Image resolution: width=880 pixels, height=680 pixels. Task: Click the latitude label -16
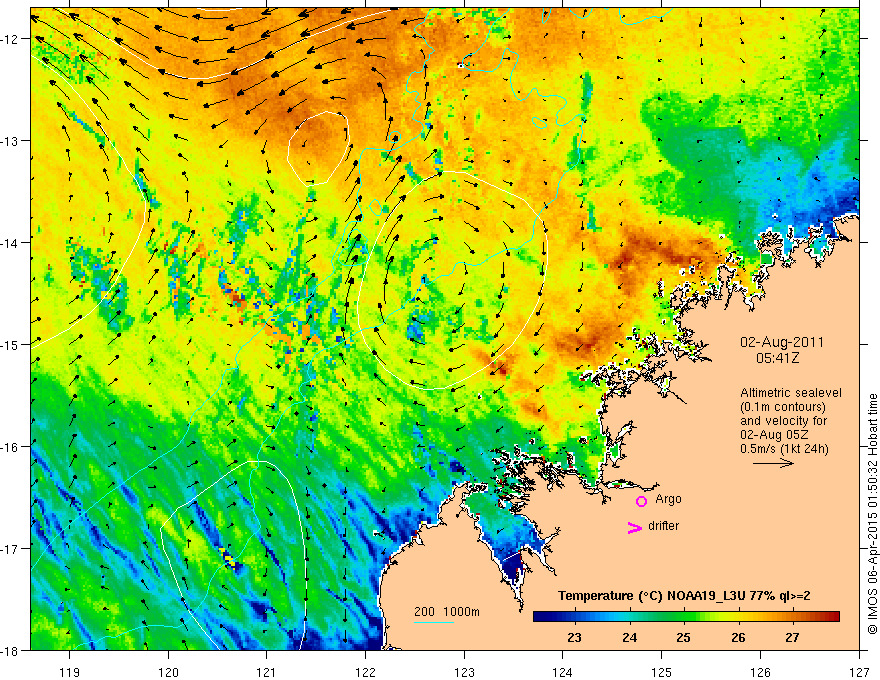pos(11,447)
